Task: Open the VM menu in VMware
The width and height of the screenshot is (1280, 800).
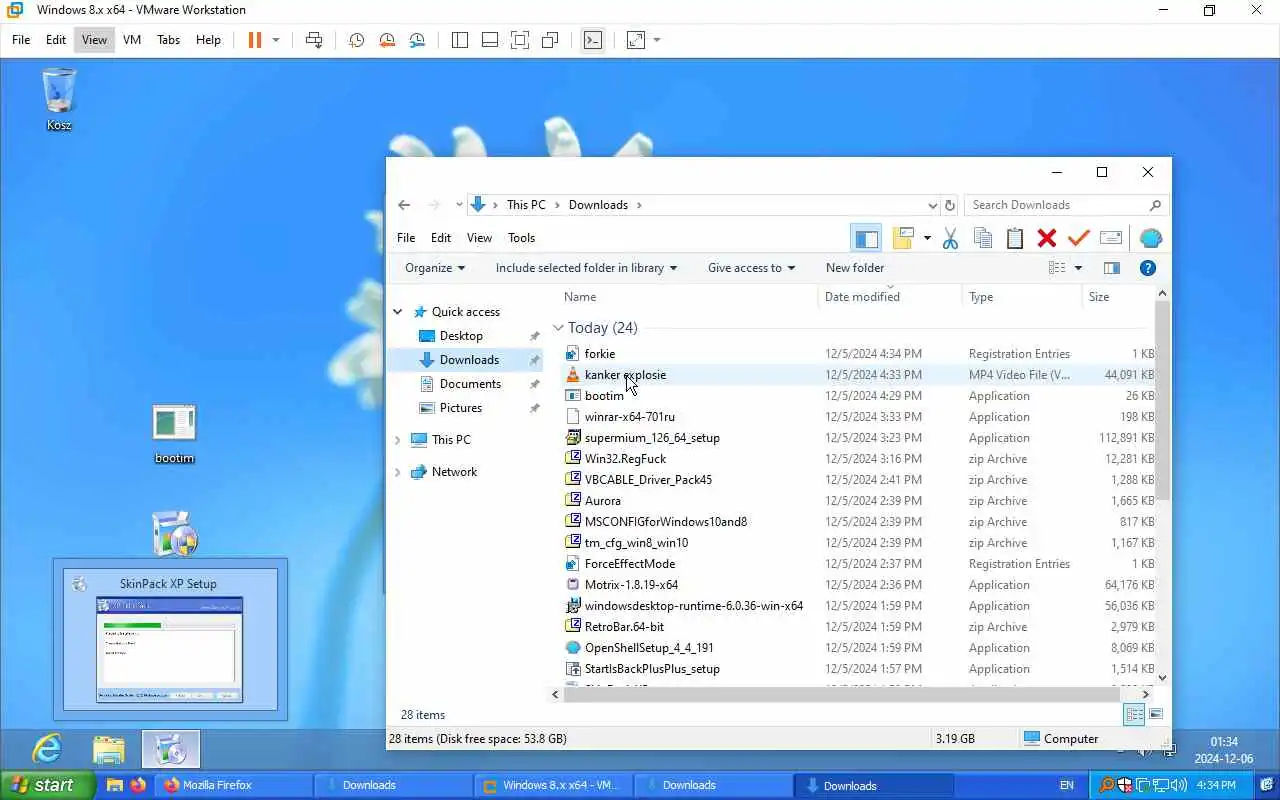Action: (132, 40)
